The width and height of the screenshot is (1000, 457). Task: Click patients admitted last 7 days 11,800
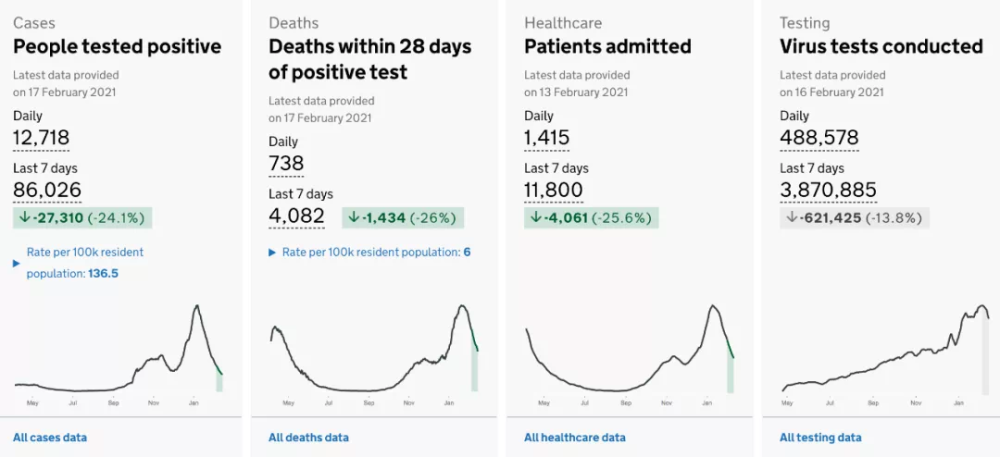(553, 190)
